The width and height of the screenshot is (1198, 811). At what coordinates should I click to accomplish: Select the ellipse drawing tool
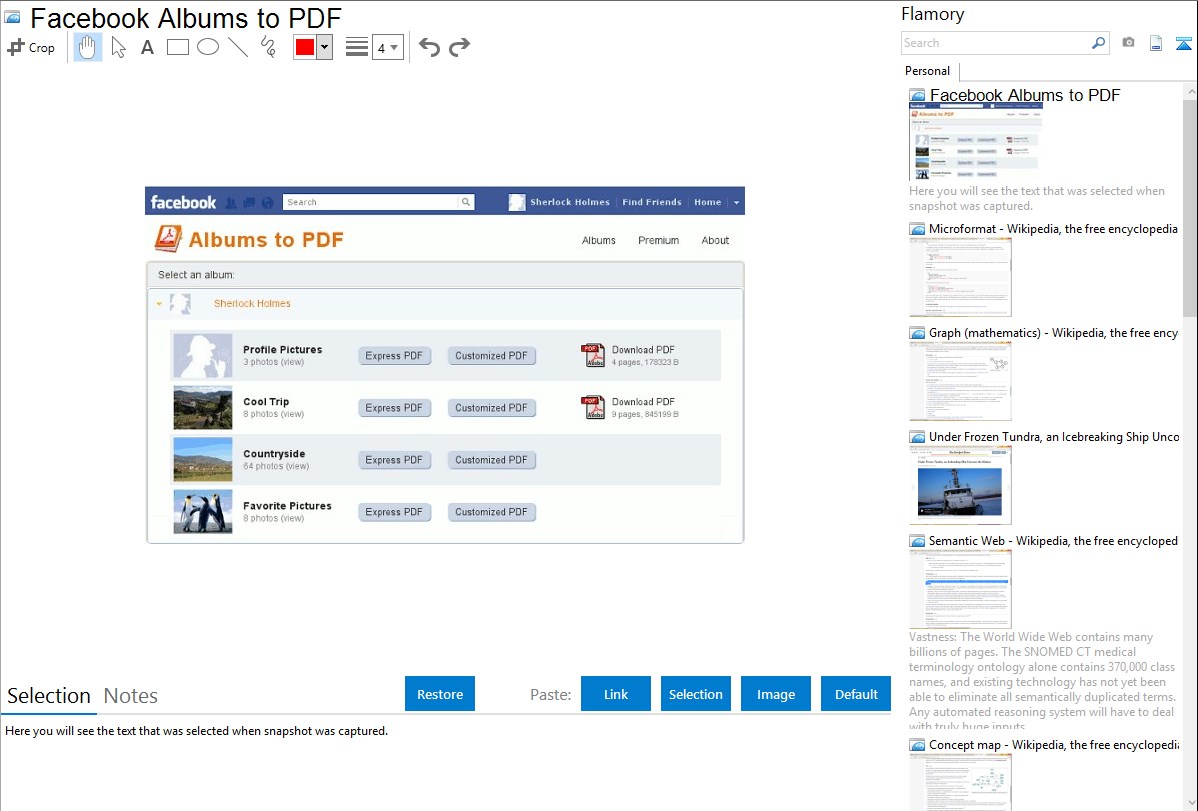click(x=208, y=47)
